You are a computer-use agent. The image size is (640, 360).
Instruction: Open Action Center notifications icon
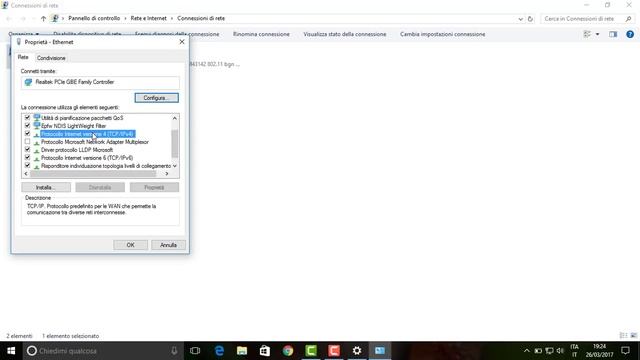point(625,351)
